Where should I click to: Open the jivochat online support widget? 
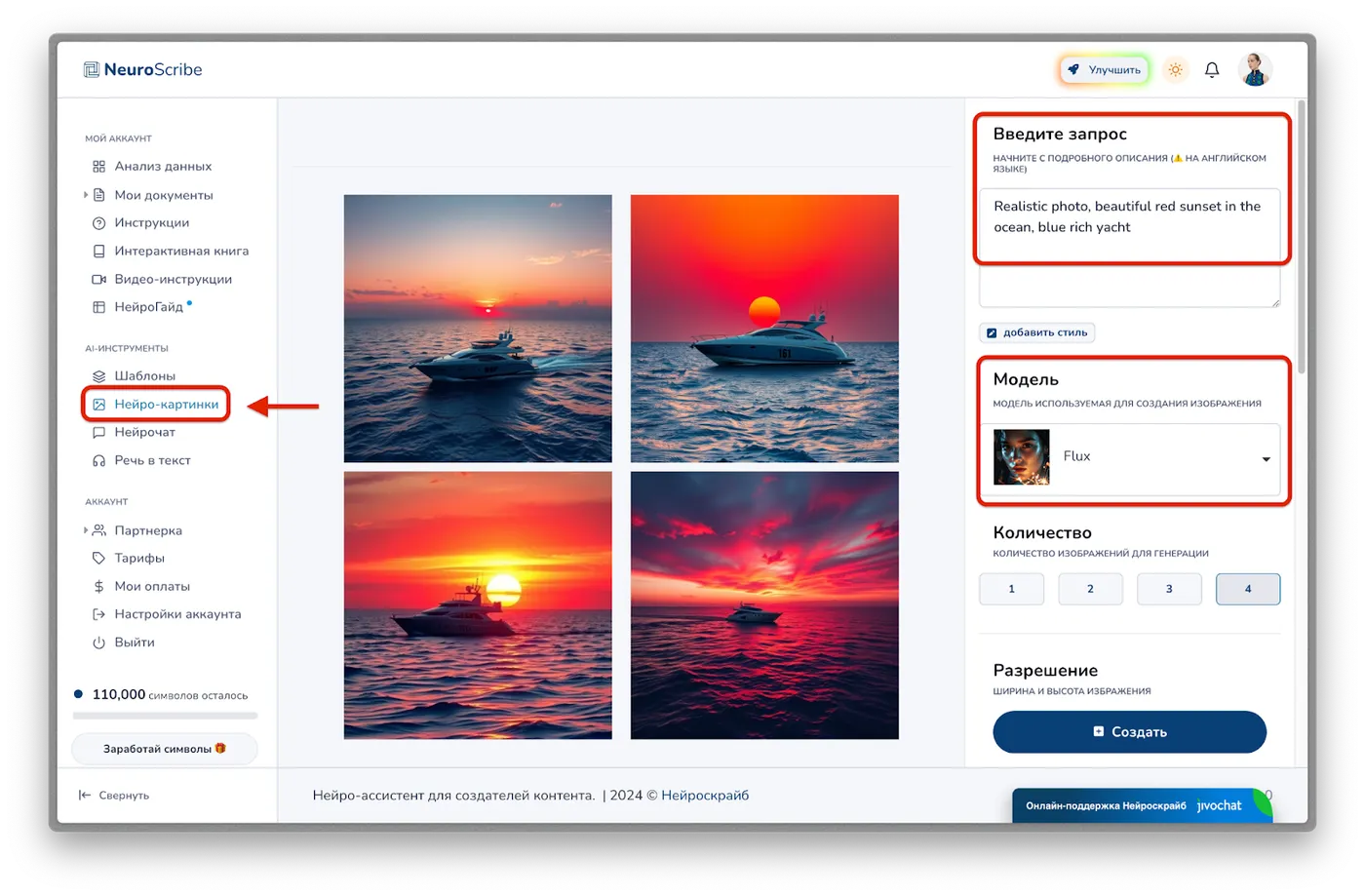[1142, 805]
